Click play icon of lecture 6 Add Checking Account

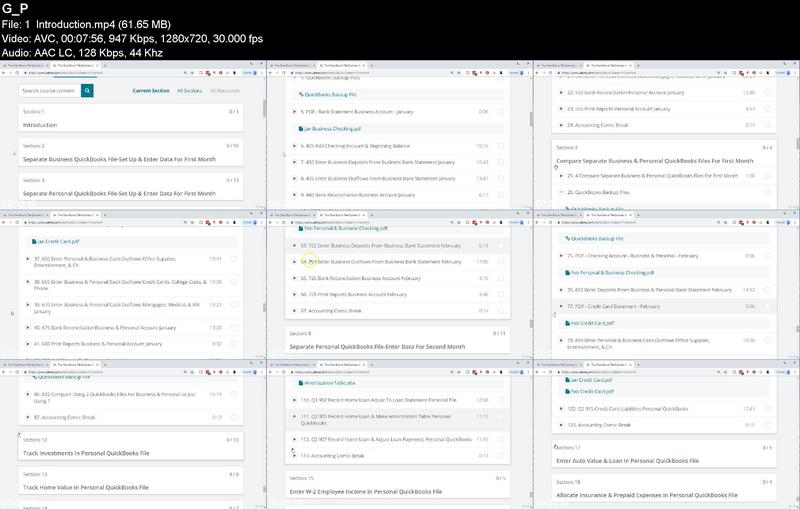(x=294, y=146)
